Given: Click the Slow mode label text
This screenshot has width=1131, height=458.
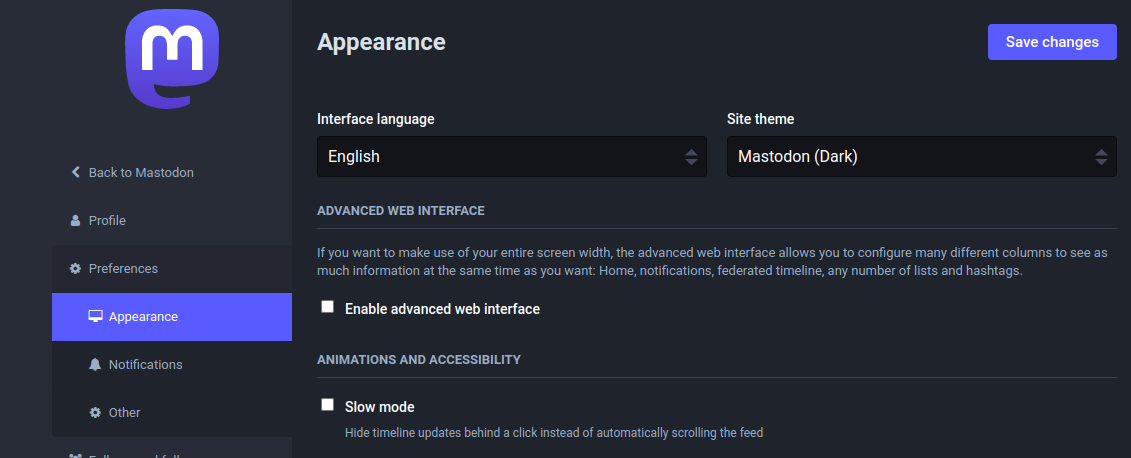Looking at the screenshot, I should point(379,407).
